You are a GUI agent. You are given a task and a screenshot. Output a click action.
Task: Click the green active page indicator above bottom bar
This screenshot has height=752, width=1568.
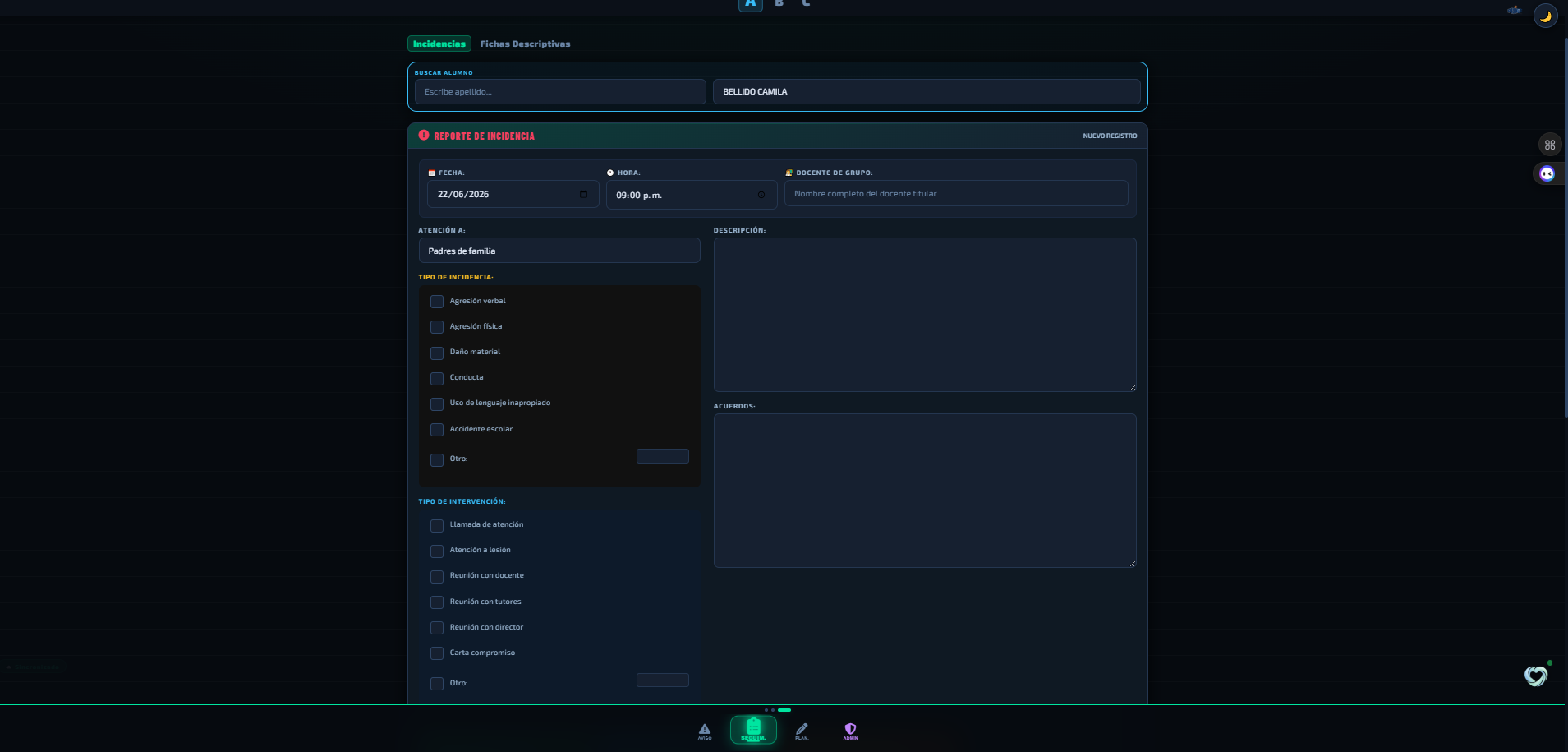tap(784, 709)
